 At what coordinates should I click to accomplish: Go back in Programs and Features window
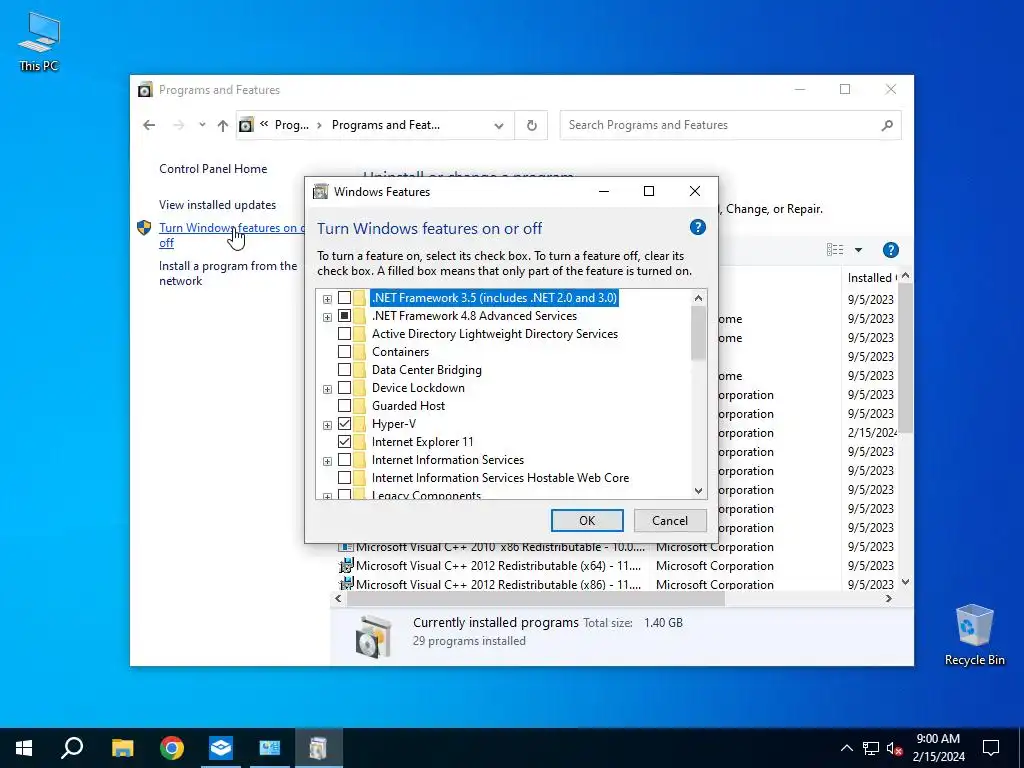click(x=150, y=125)
